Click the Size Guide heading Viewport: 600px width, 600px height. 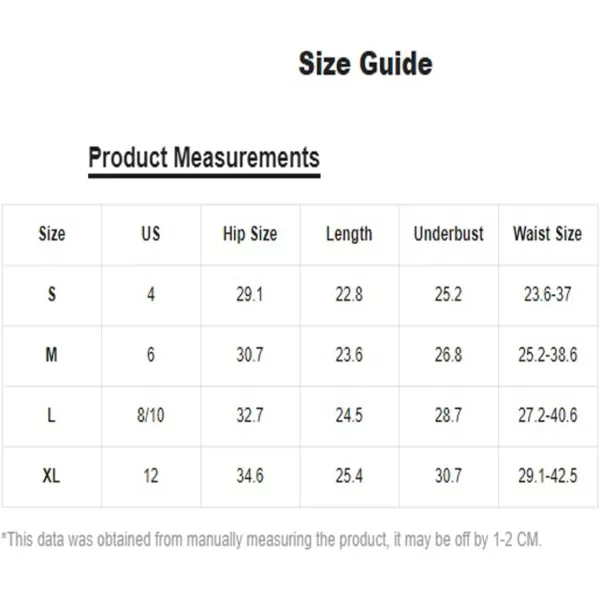pyautogui.click(x=365, y=64)
